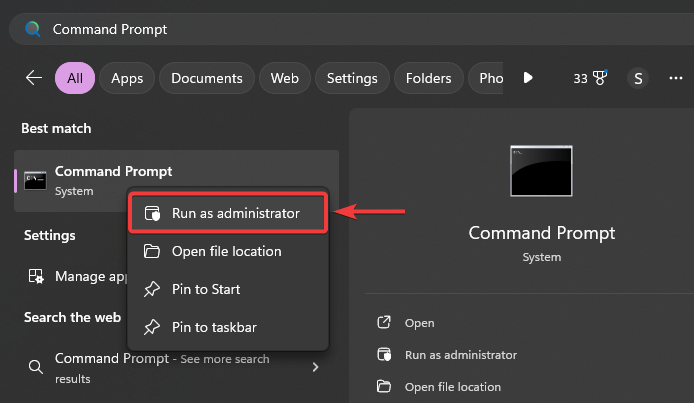Expand the Command Prompt web search chevron
The width and height of the screenshot is (694, 403).
316,367
